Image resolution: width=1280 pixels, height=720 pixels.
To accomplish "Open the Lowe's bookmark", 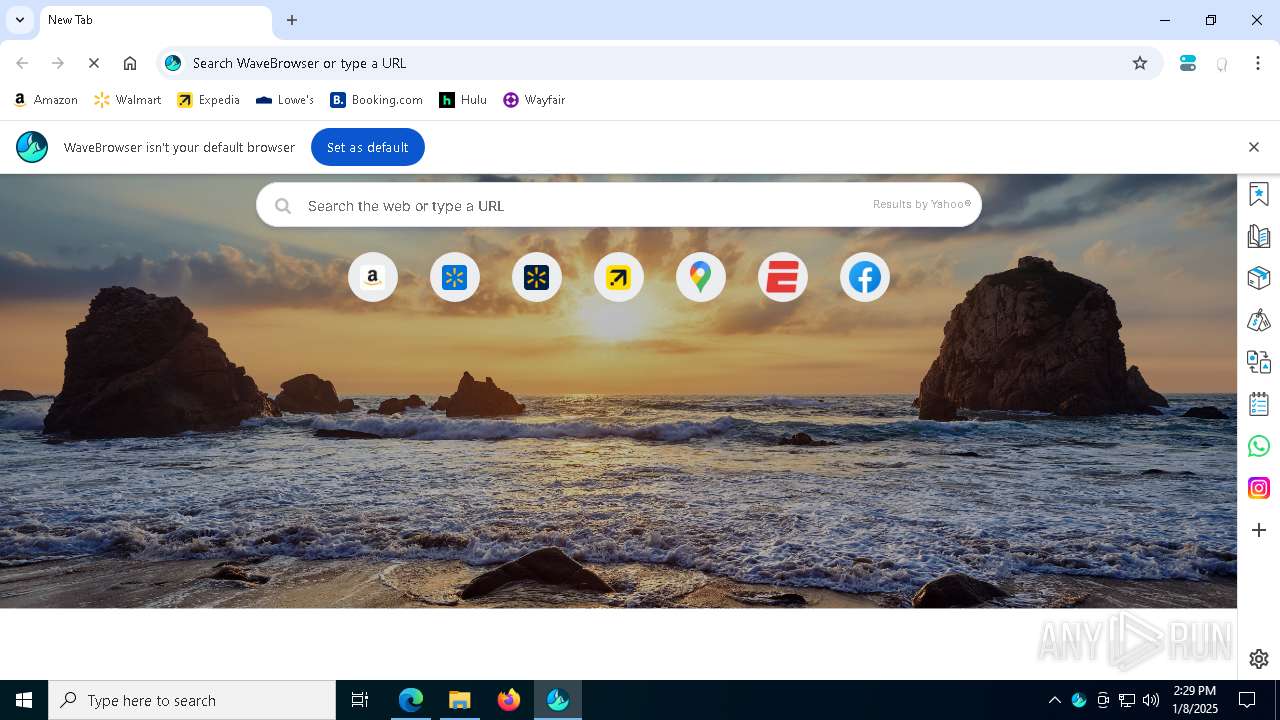I will tap(285, 100).
